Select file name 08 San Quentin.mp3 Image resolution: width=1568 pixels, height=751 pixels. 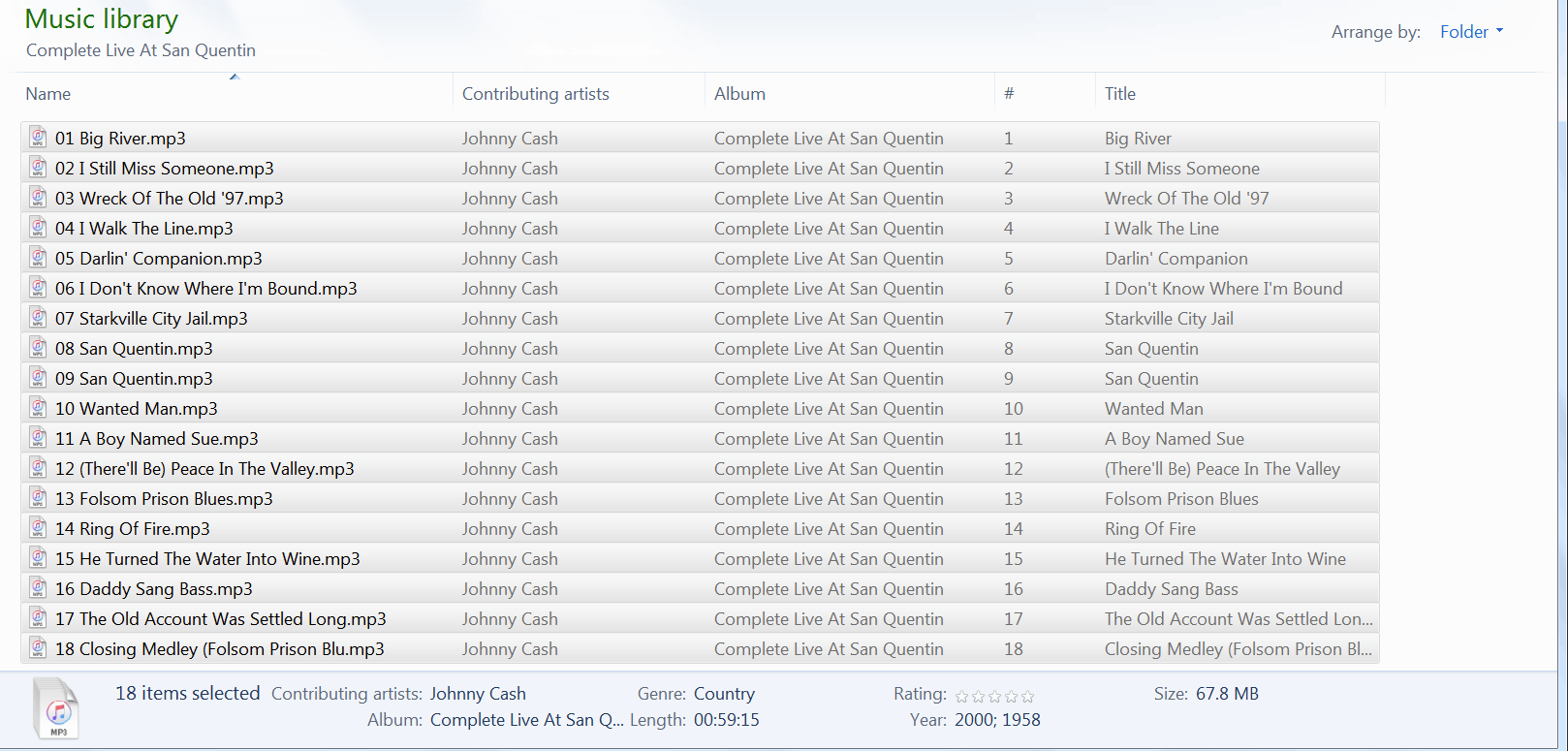[134, 349]
